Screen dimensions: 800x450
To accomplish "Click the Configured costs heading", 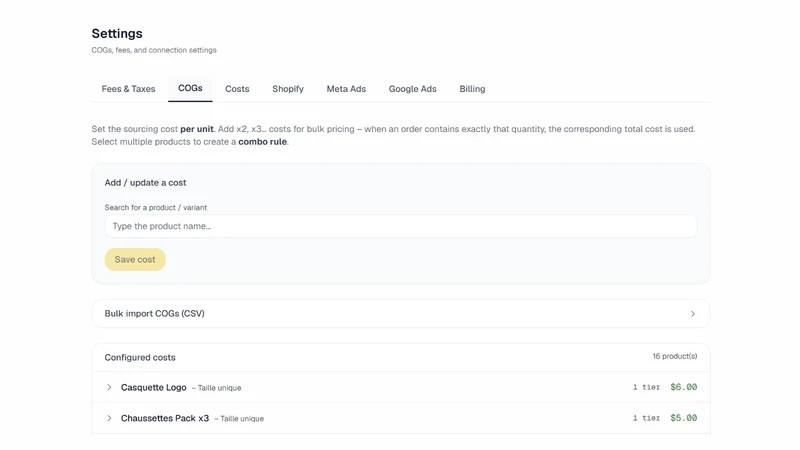I will point(140,358).
